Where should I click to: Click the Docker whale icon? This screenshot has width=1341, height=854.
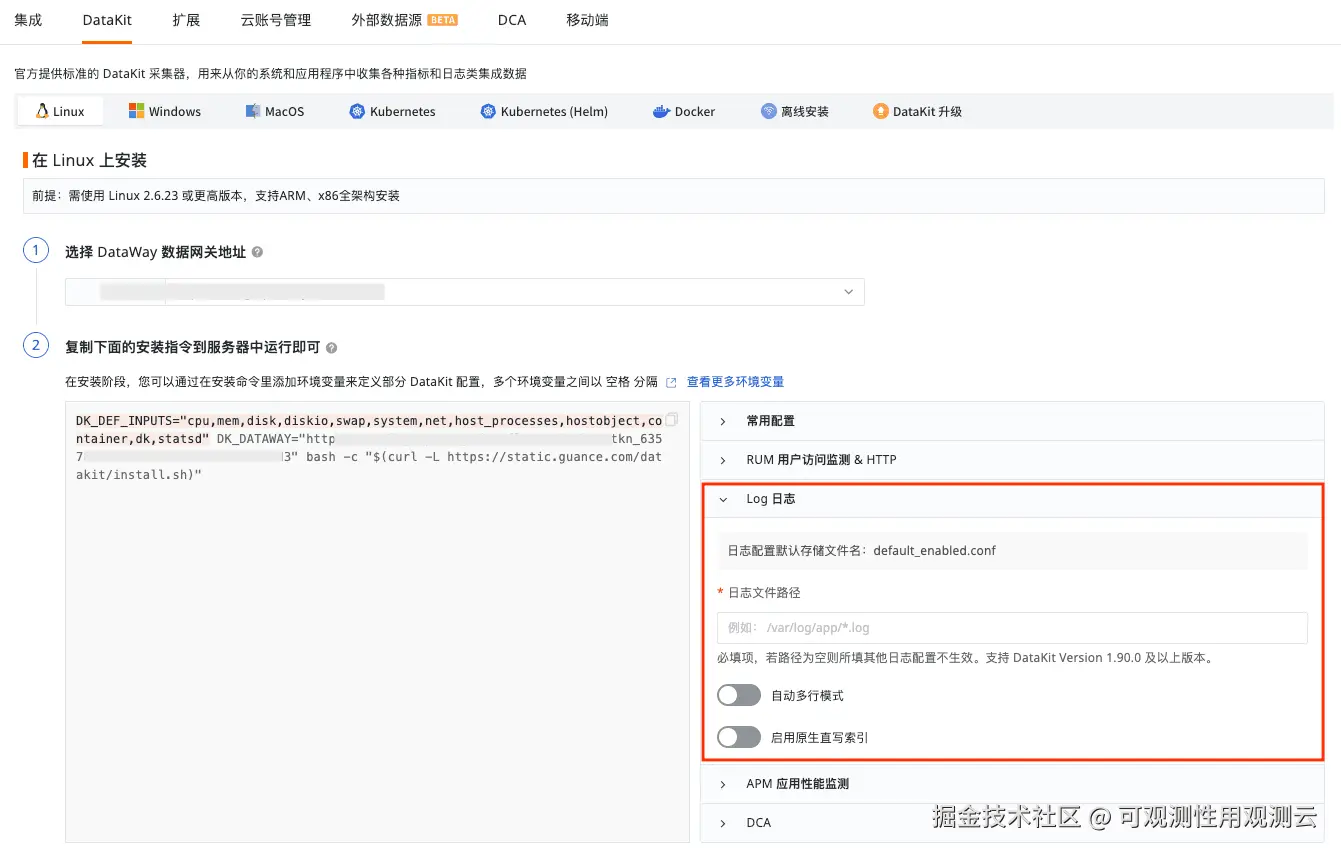[x=661, y=111]
